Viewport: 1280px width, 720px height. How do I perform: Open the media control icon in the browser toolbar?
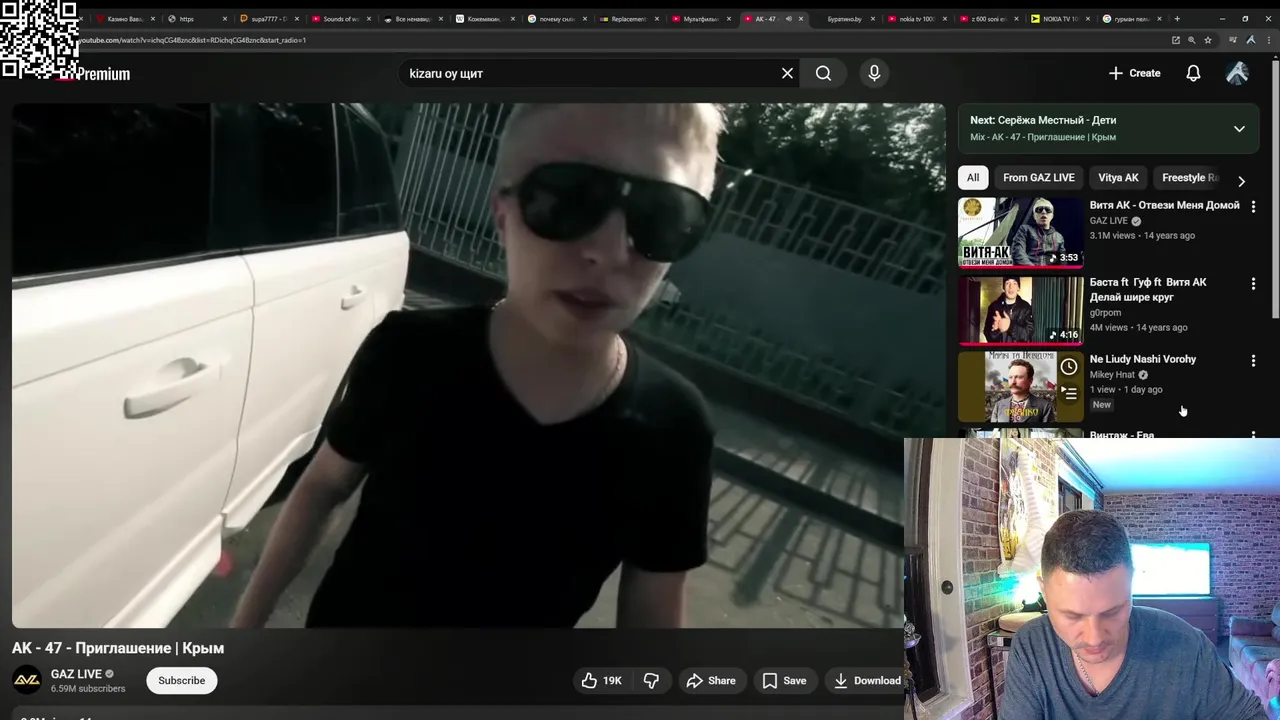coord(1234,40)
